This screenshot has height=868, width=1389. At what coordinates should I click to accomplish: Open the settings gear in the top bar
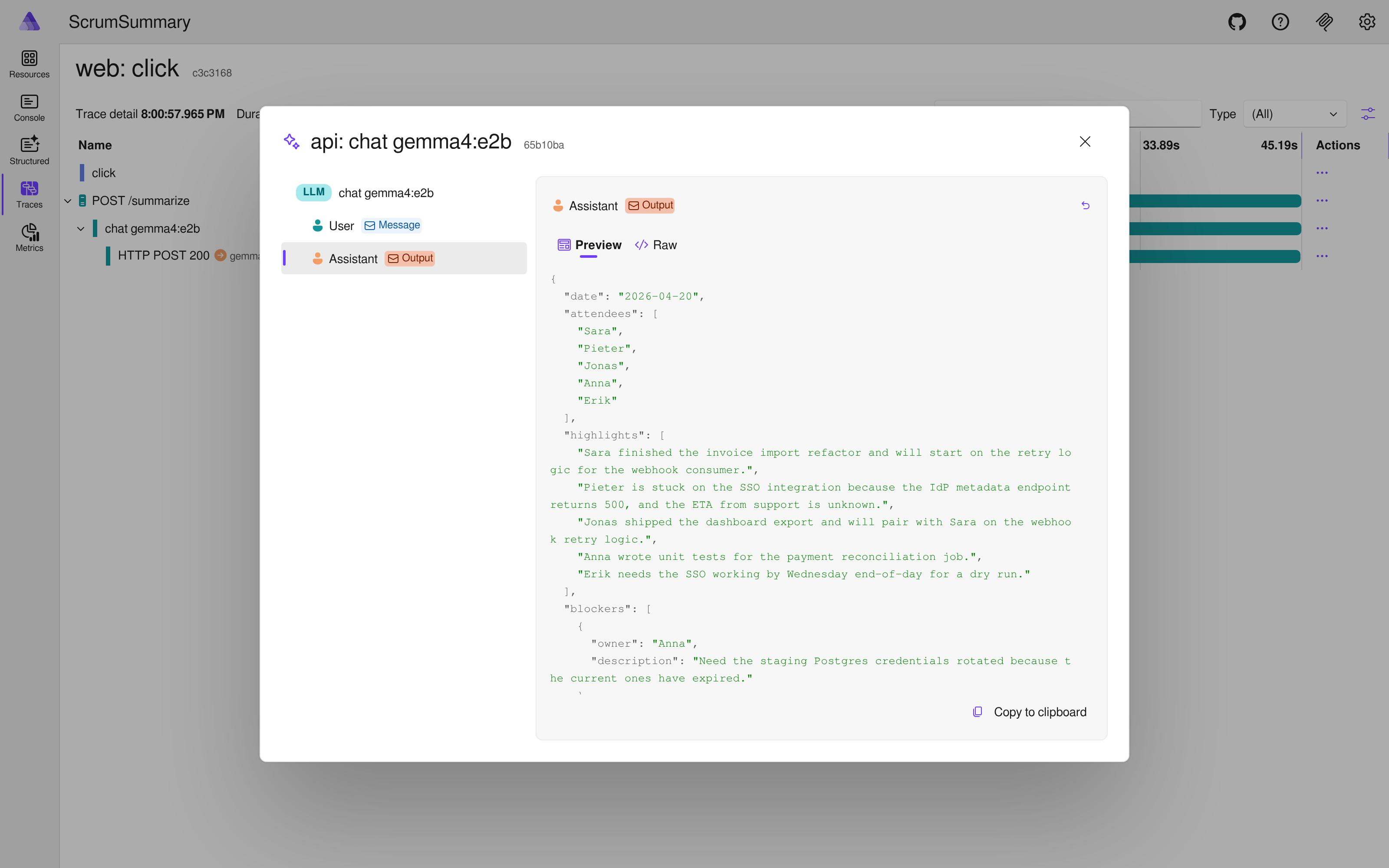pos(1366,22)
